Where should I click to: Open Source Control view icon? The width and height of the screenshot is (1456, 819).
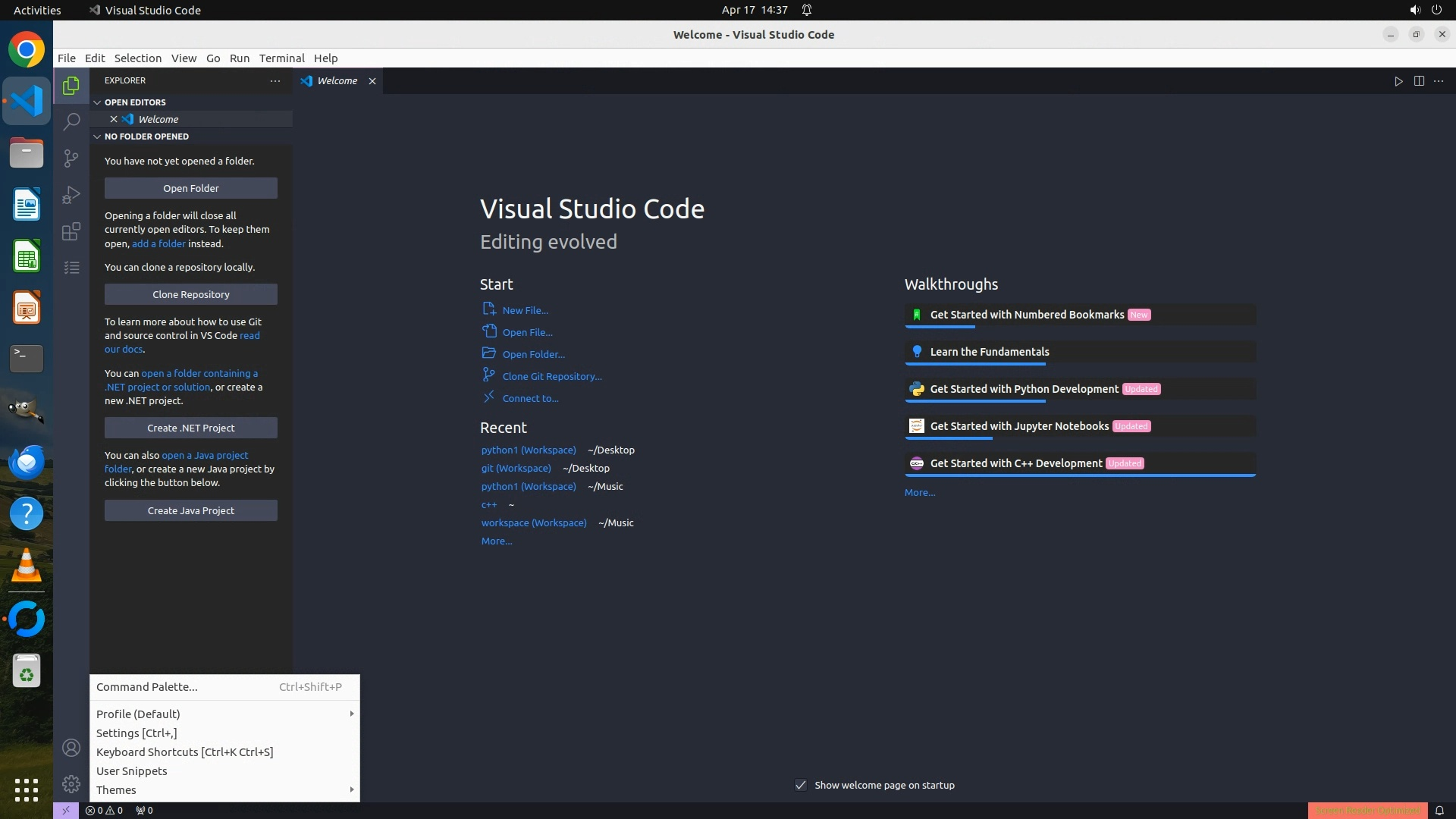pos(71,158)
